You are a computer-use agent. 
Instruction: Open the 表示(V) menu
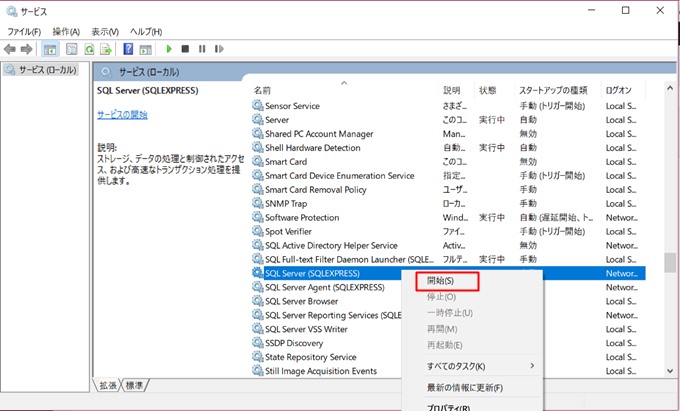tap(105, 32)
